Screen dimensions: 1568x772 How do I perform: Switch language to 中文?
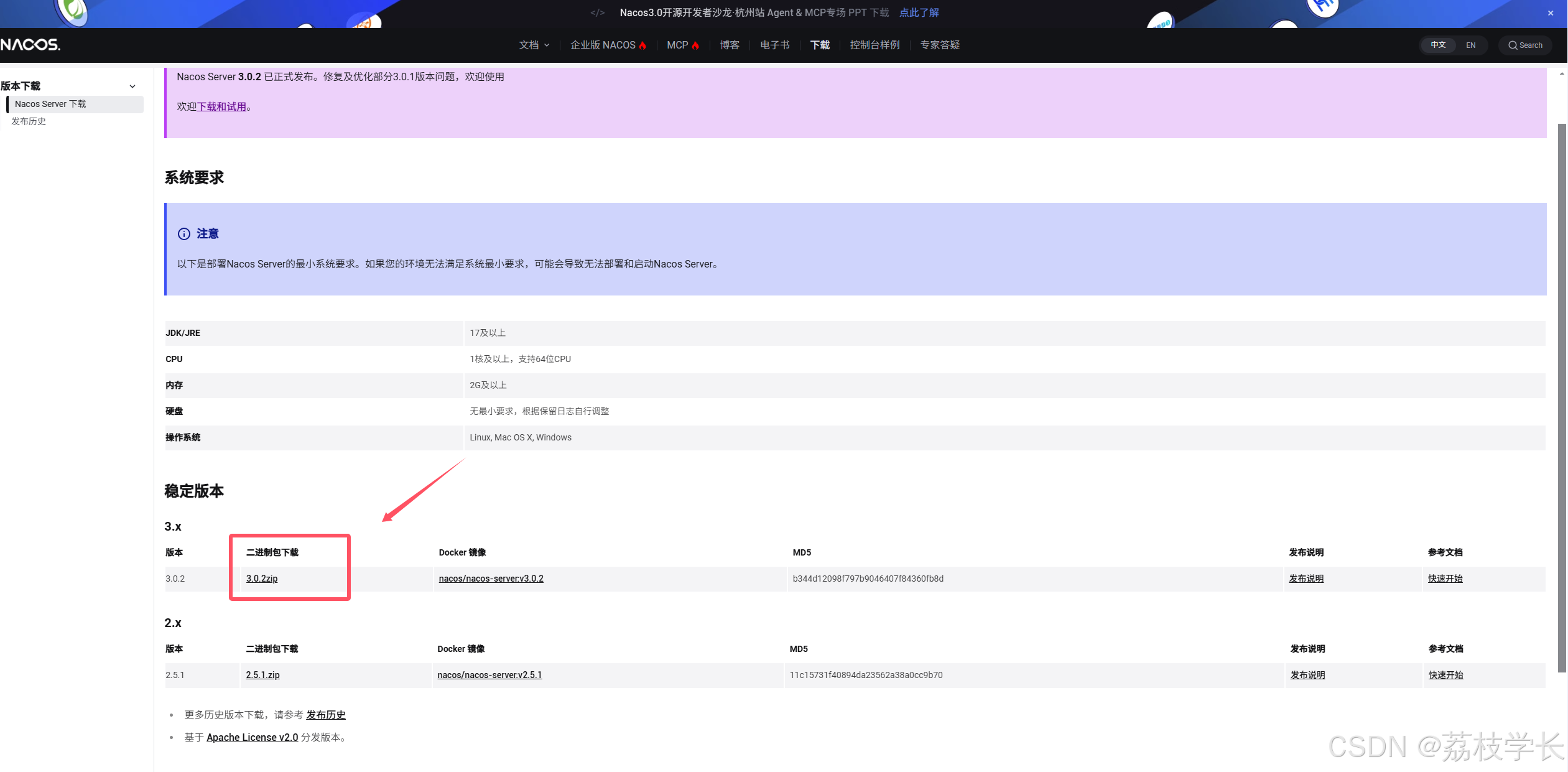(1438, 45)
